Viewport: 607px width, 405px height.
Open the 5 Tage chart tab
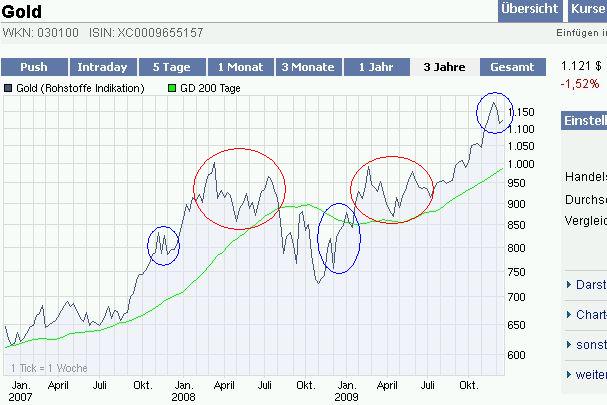coord(172,67)
